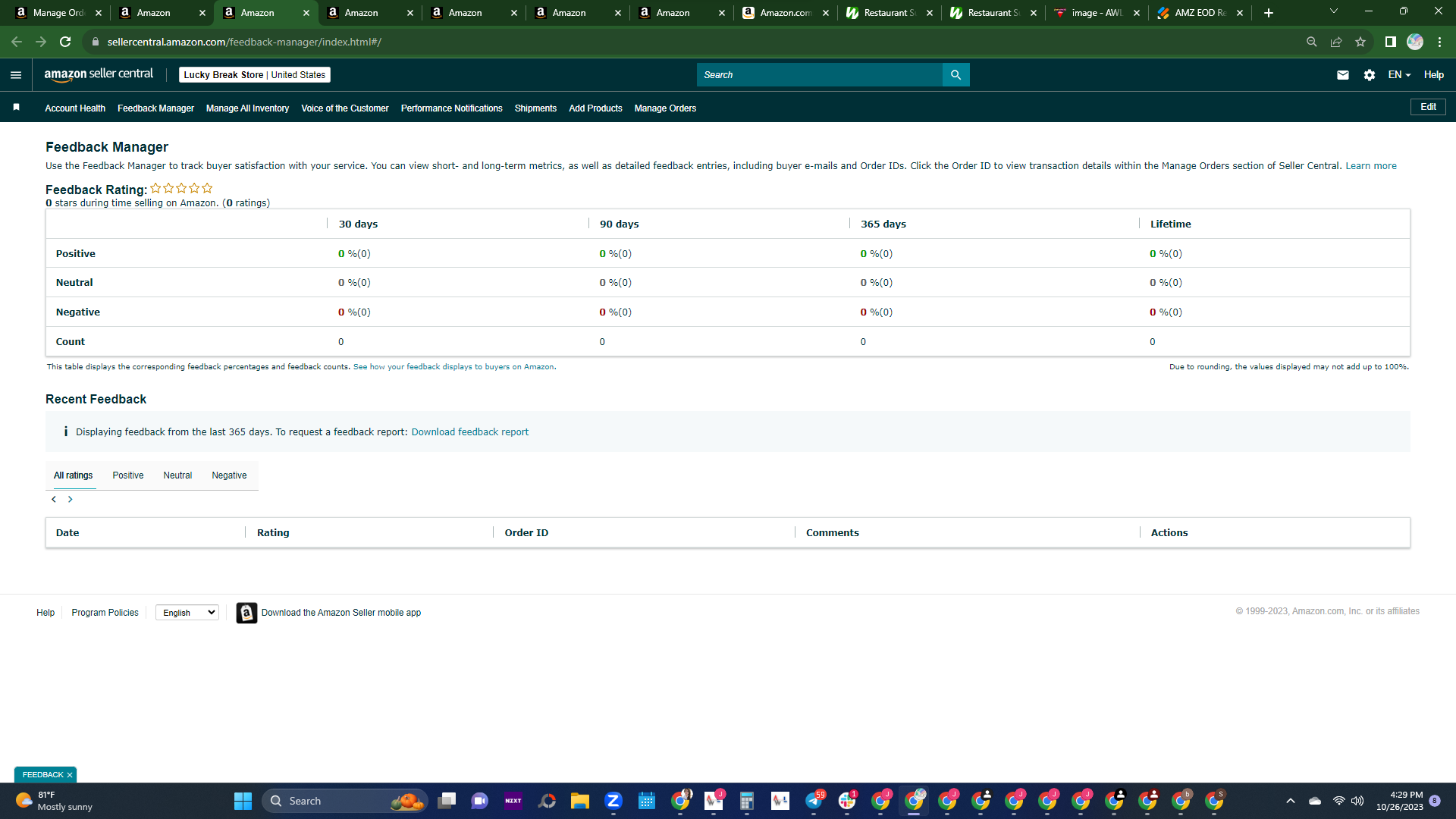Switch to the AMZ EOD browser tab
Screen dimensions: 1456x819
coord(1200,13)
